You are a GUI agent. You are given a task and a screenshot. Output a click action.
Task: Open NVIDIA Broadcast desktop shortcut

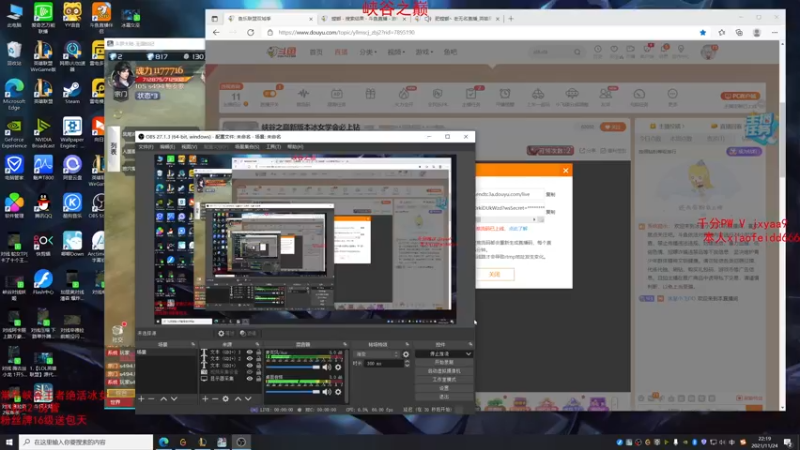[x=43, y=133]
